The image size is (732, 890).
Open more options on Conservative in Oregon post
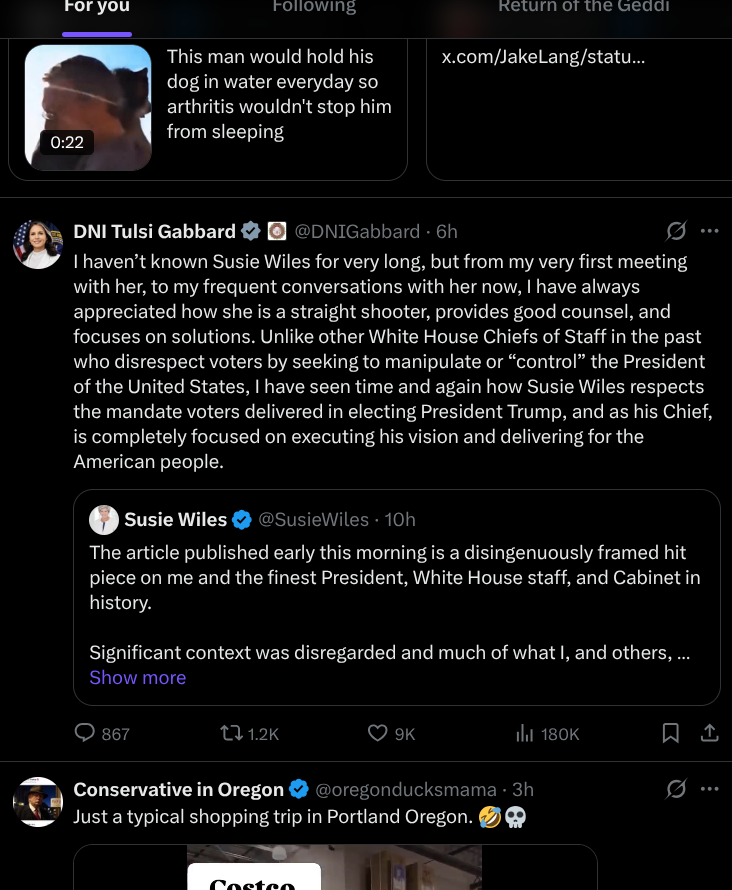710,789
